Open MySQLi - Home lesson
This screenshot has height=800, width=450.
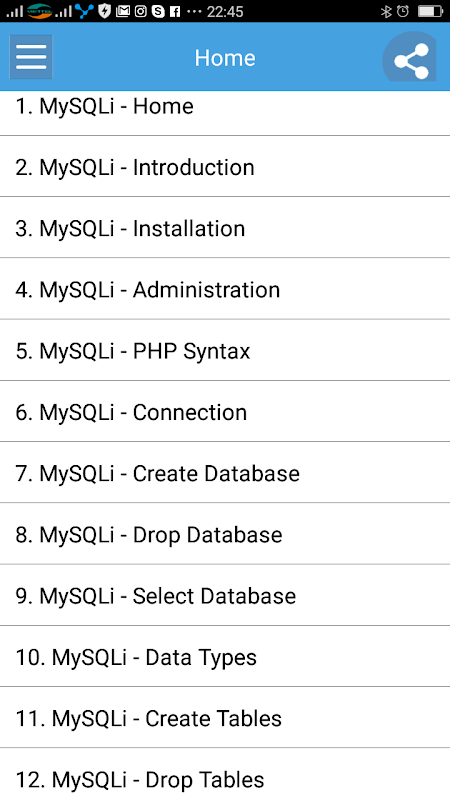coord(225,113)
